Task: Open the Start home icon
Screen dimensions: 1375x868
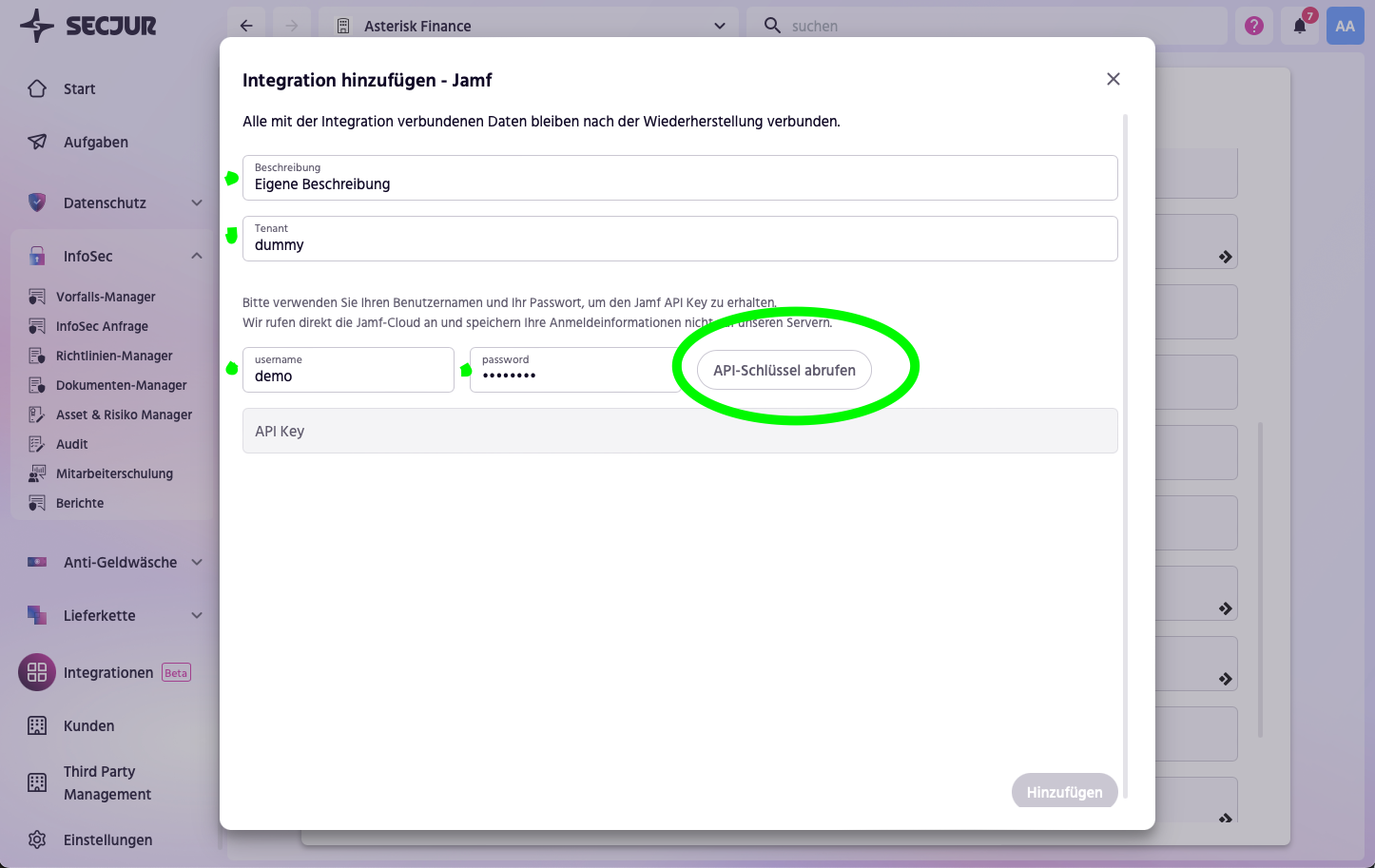Action: click(x=37, y=88)
